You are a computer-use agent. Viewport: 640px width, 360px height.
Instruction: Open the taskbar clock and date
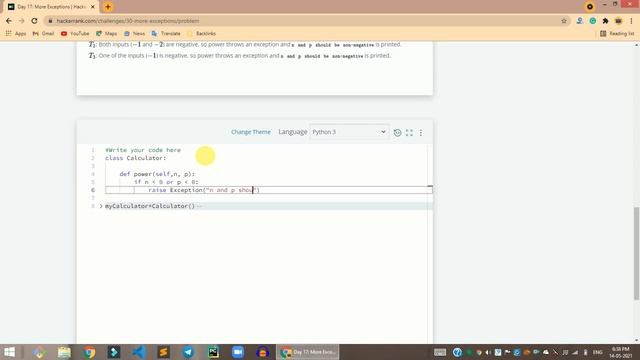[620, 352]
